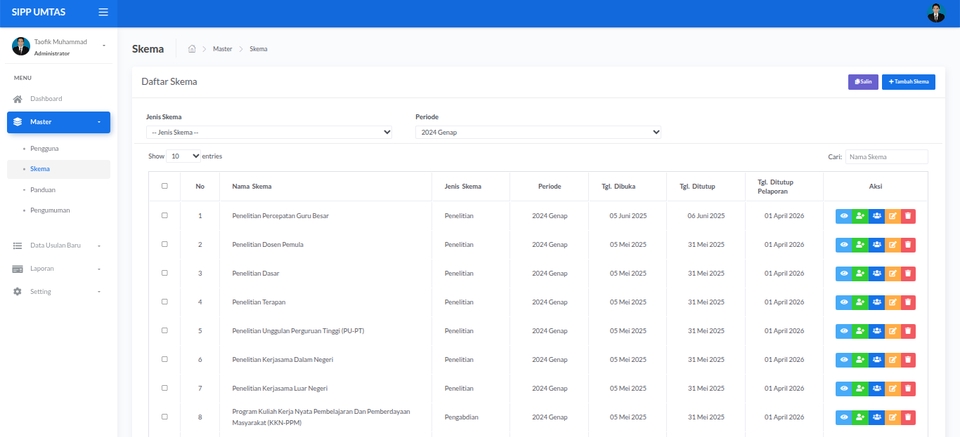The image size is (960, 437).
Task: Go to Dashboard in the sidebar
Action: (45, 99)
